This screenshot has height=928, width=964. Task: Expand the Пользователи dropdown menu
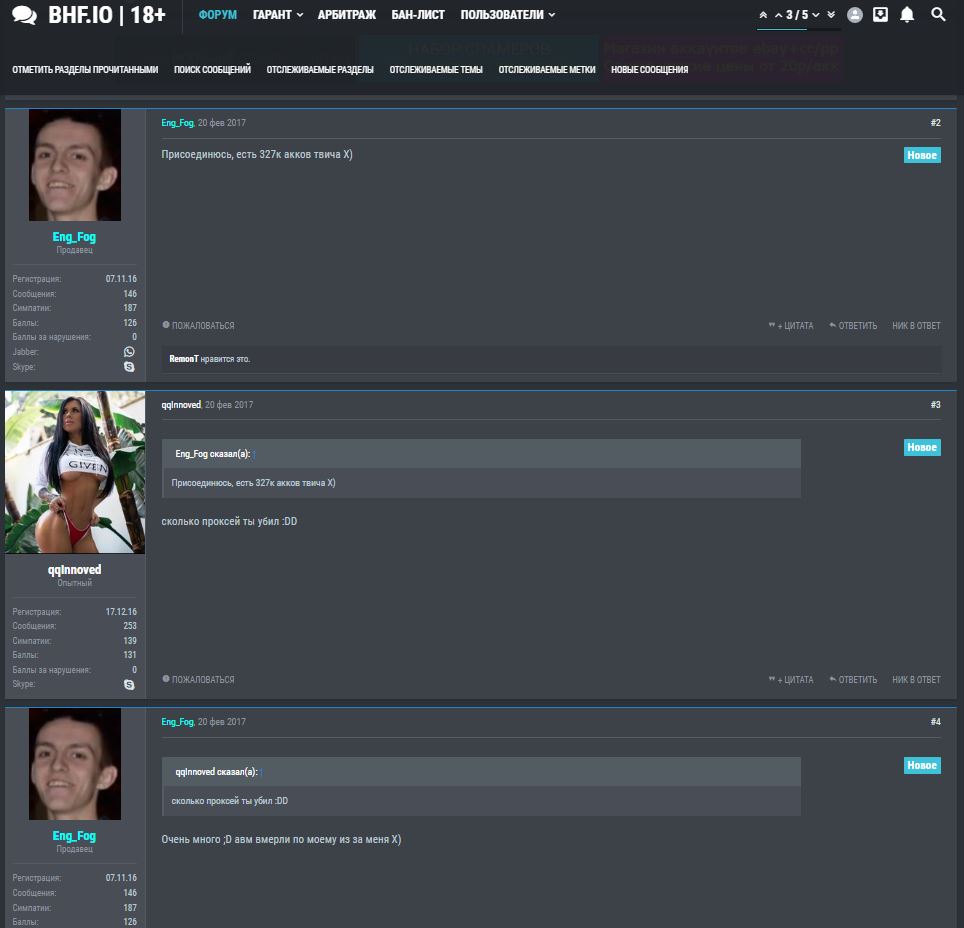click(507, 15)
